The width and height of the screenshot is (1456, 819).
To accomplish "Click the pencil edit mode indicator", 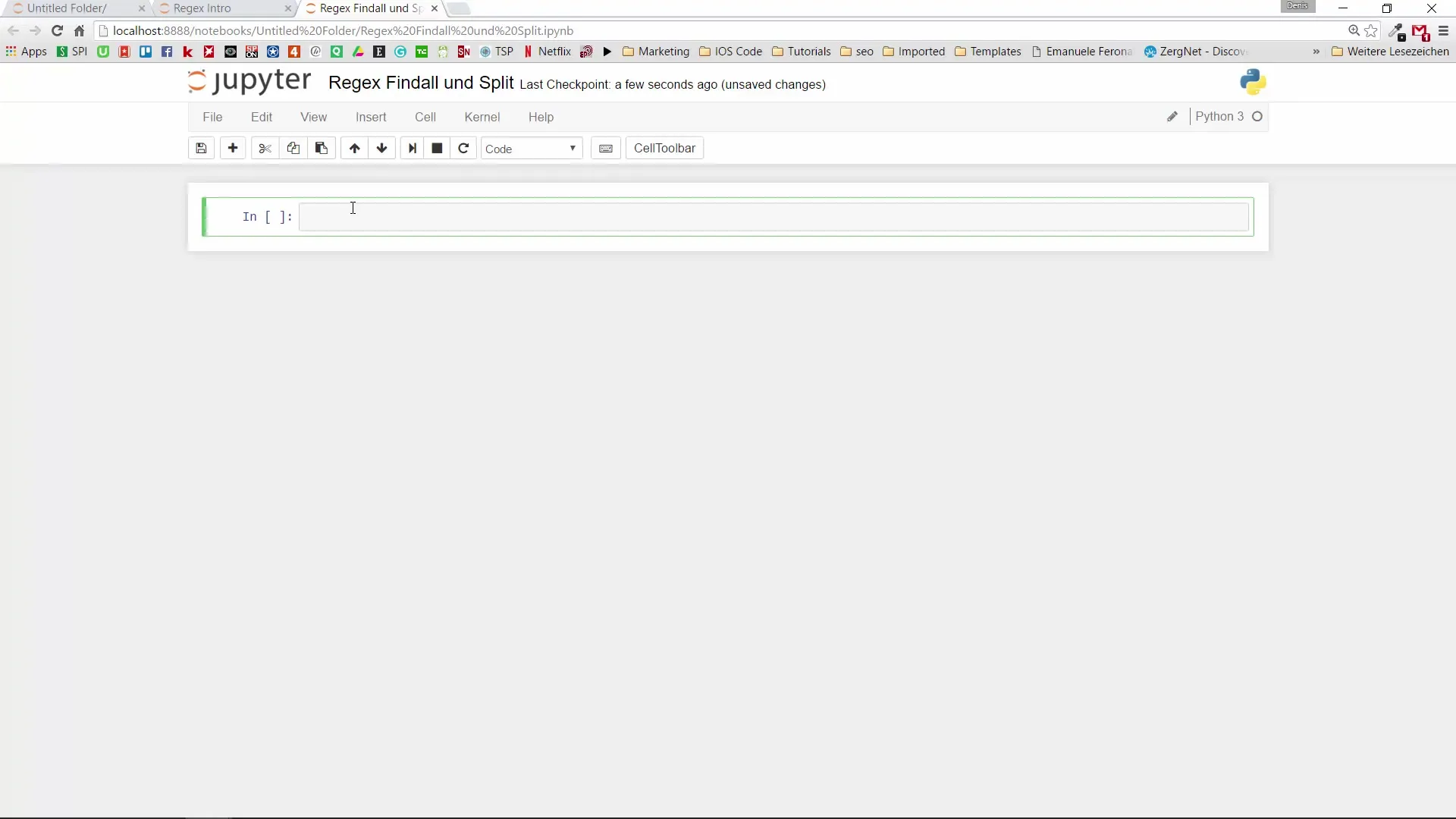I will [1172, 117].
